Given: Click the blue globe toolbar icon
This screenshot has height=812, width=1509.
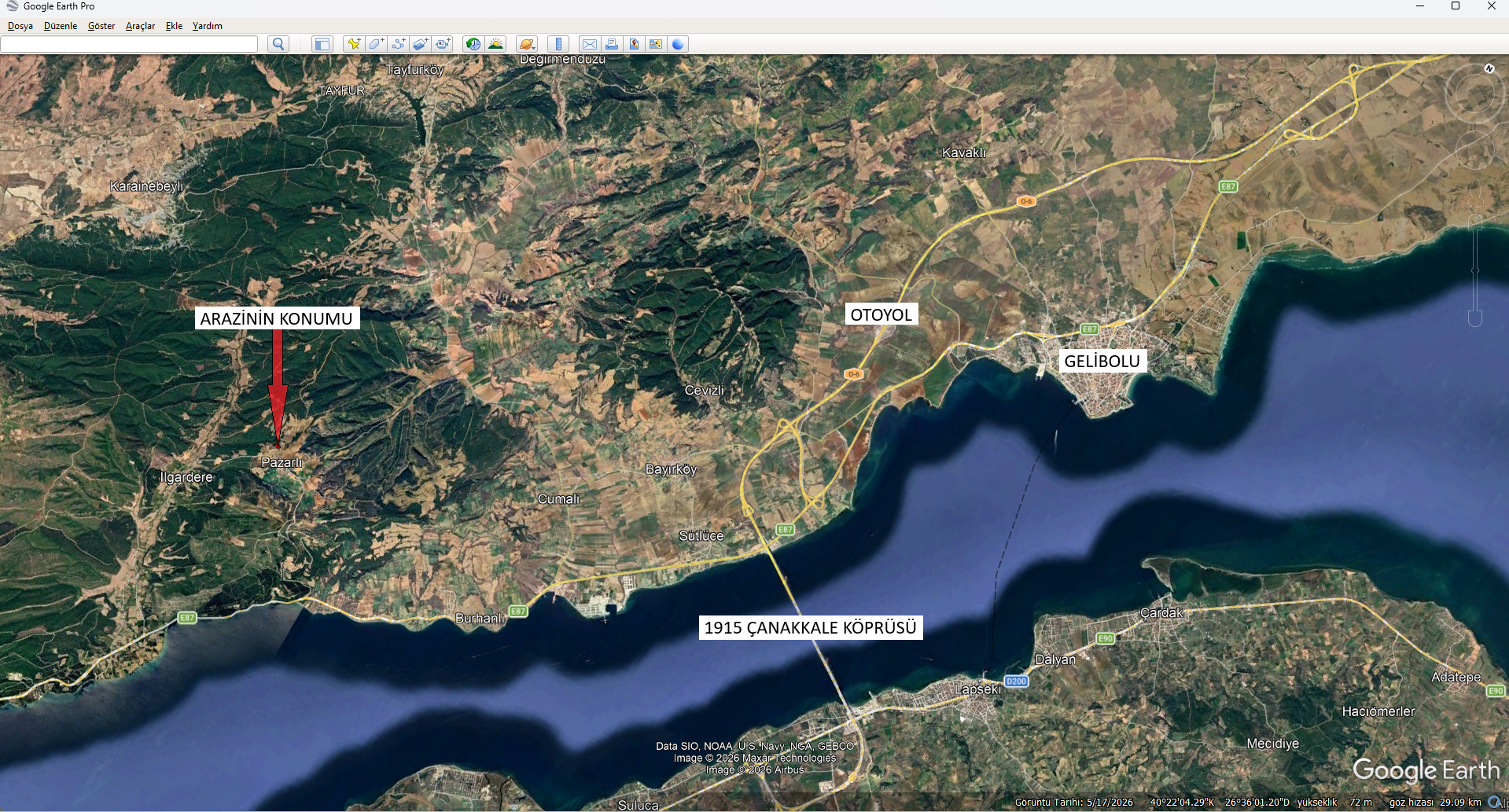Looking at the screenshot, I should point(678,44).
